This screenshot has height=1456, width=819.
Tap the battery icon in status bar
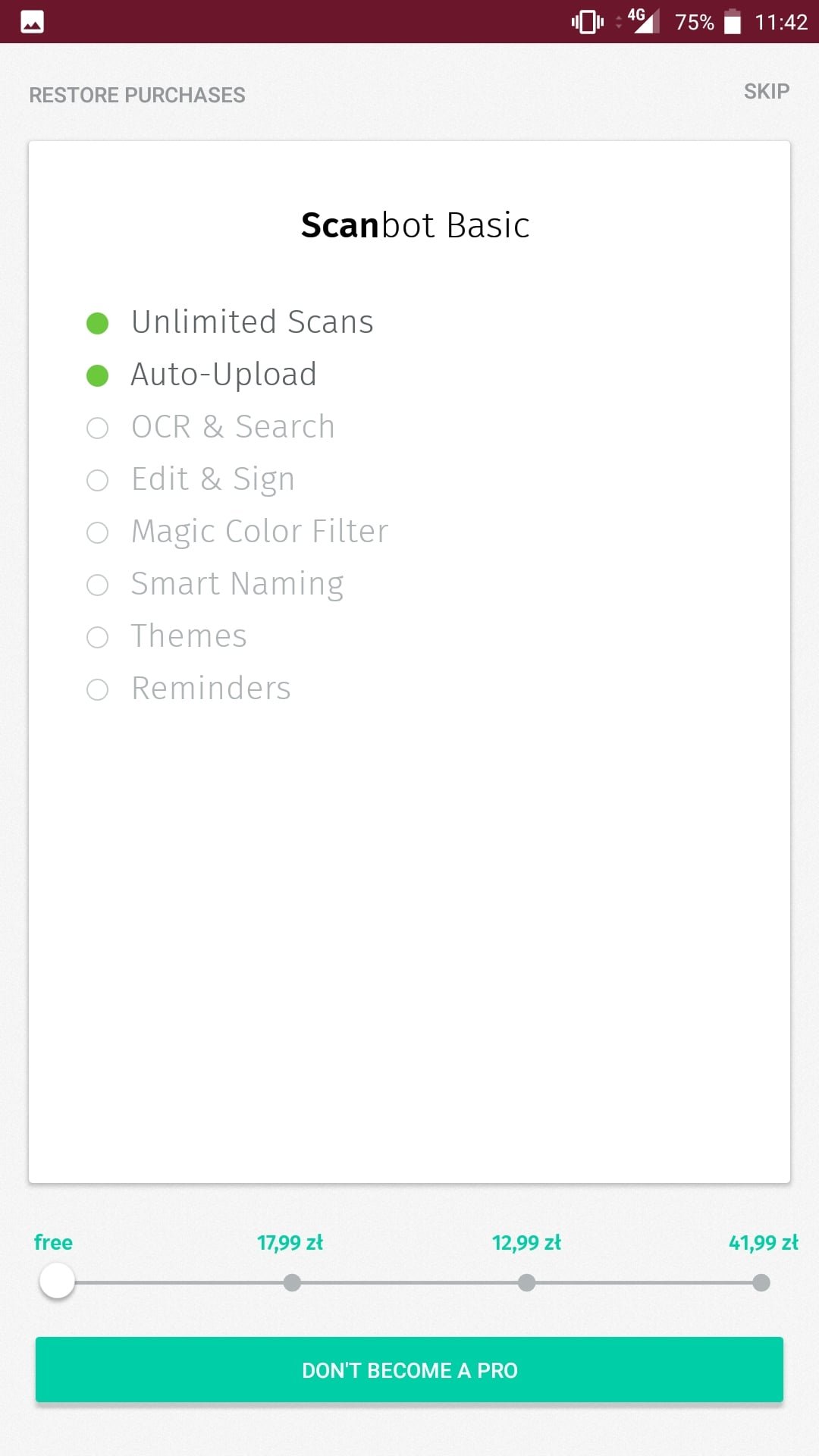point(733,21)
